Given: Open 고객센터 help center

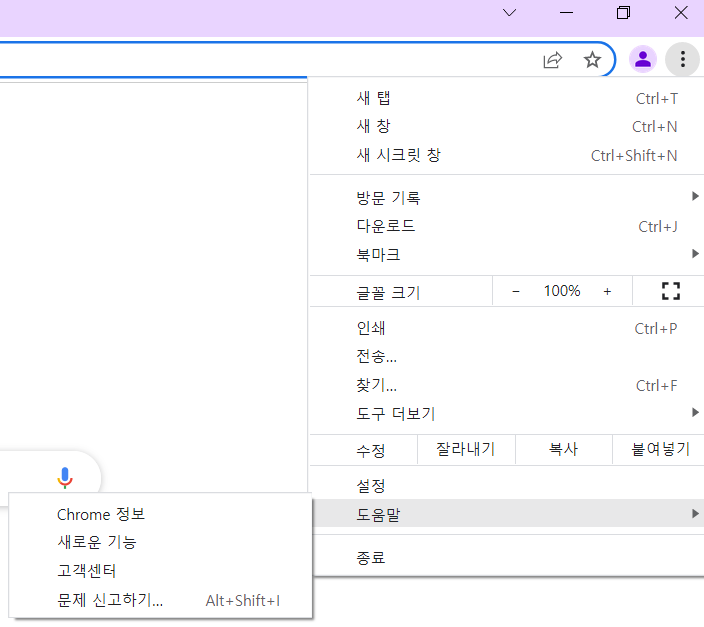Looking at the screenshot, I should 160,571.
